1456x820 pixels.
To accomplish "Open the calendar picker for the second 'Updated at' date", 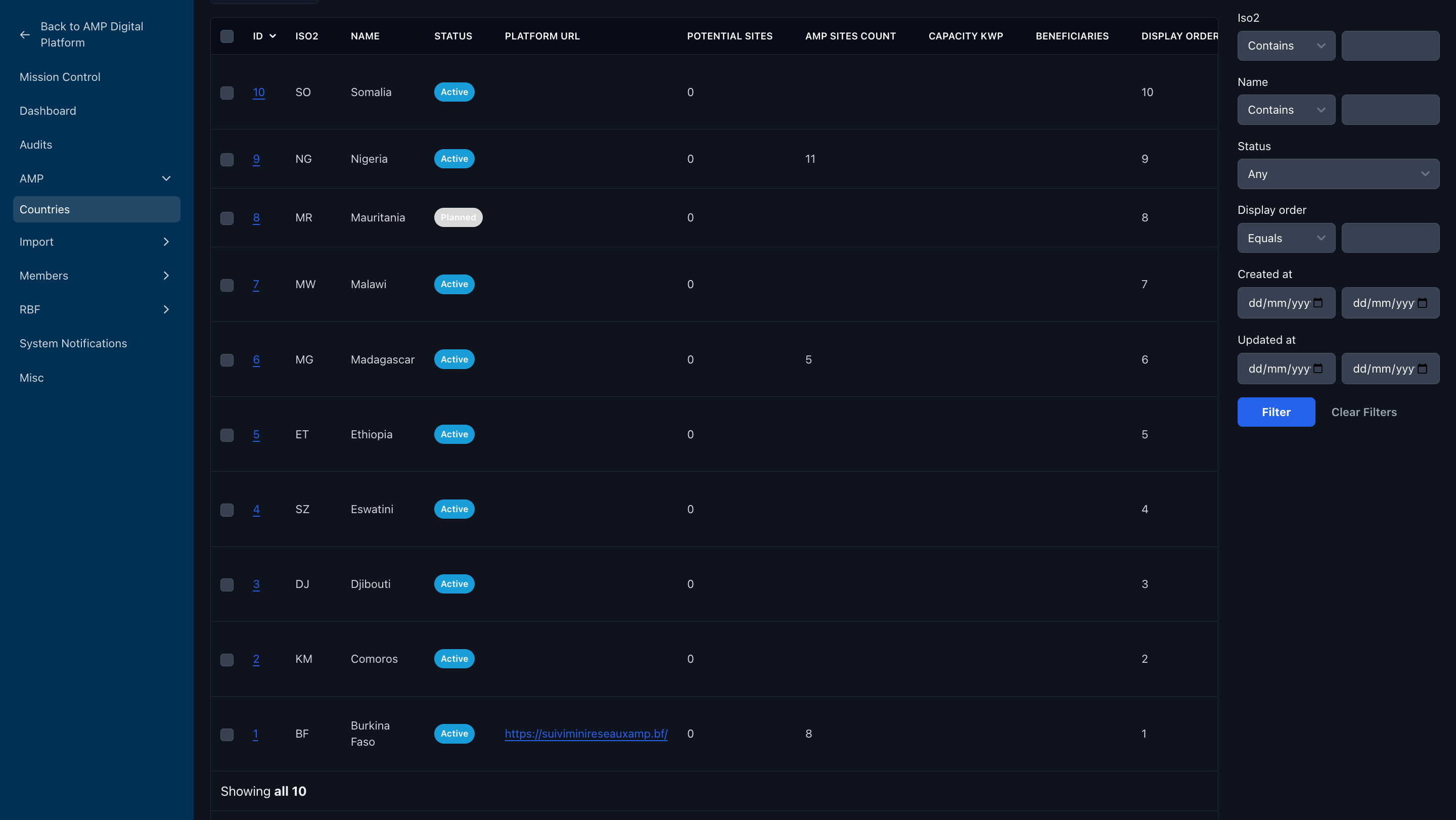I will [1422, 369].
